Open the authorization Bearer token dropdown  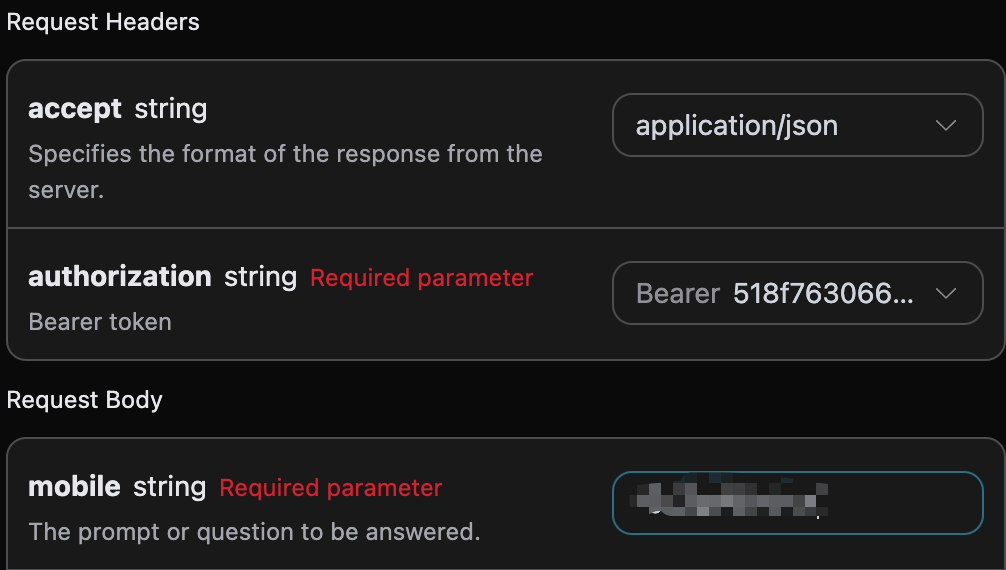(x=797, y=293)
